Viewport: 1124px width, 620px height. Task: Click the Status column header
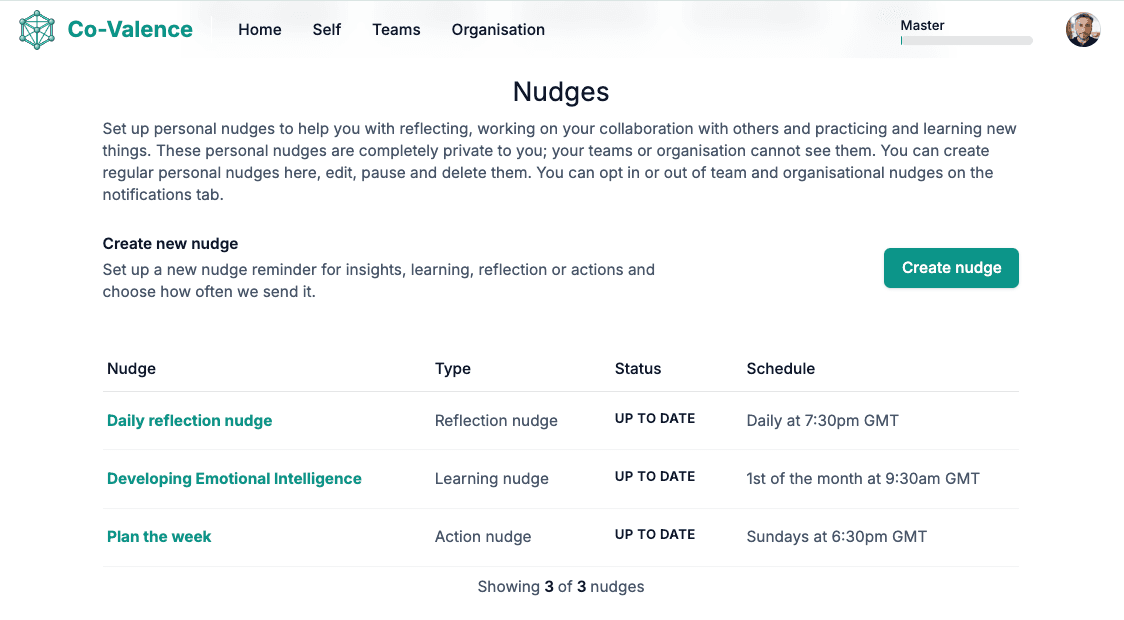[x=638, y=369]
